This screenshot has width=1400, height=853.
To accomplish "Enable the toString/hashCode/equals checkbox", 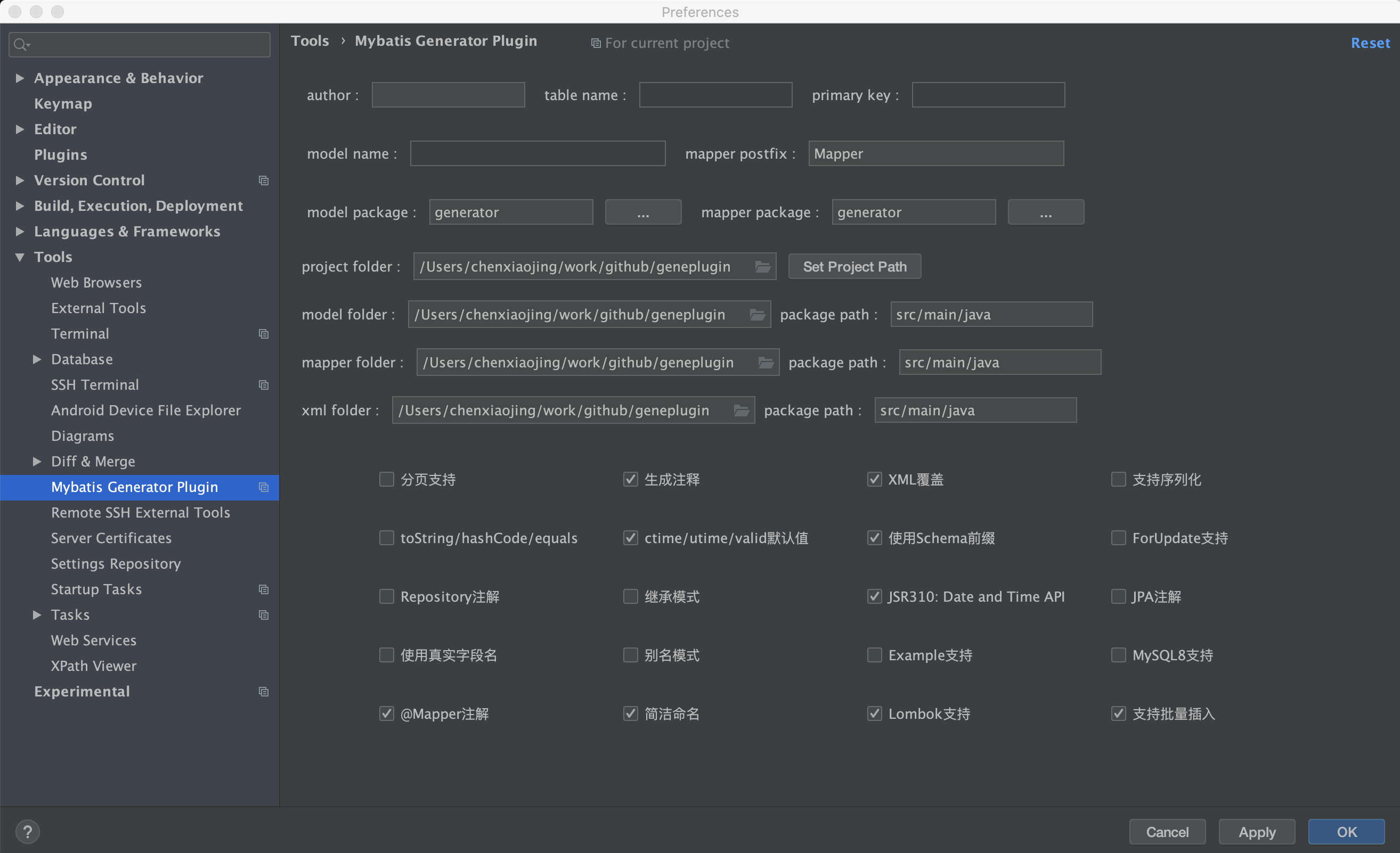I will click(x=386, y=538).
